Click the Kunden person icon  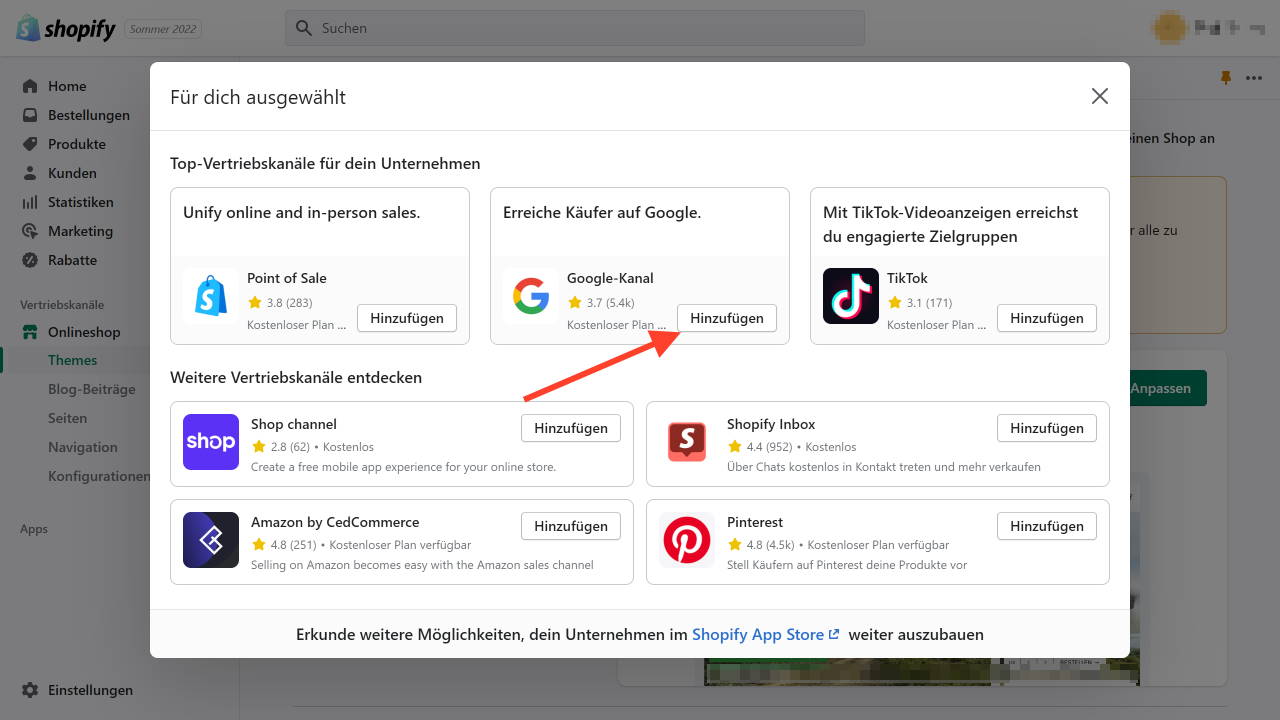coord(30,173)
